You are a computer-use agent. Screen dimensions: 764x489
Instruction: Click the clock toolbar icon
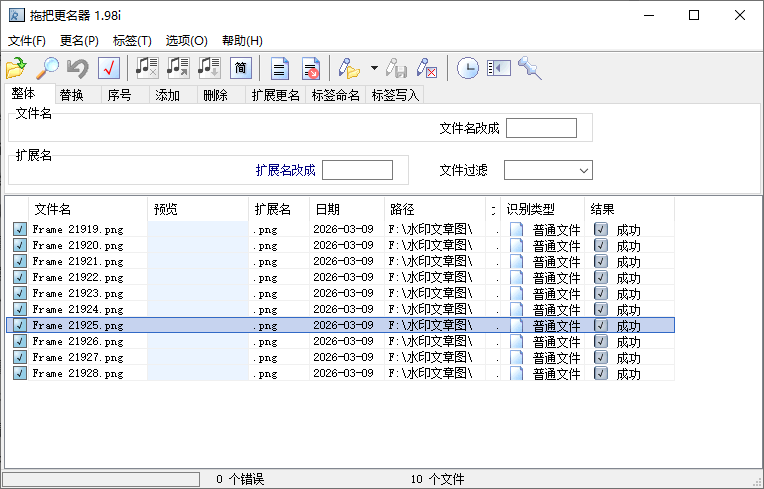click(467, 68)
